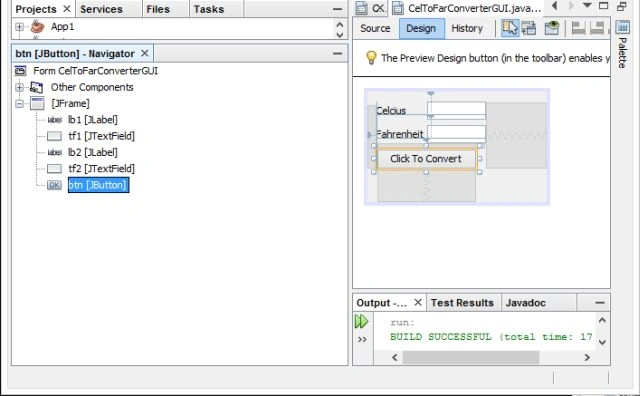Click the green re-run arrows in Output
This screenshot has height=396, width=640.
(361, 322)
